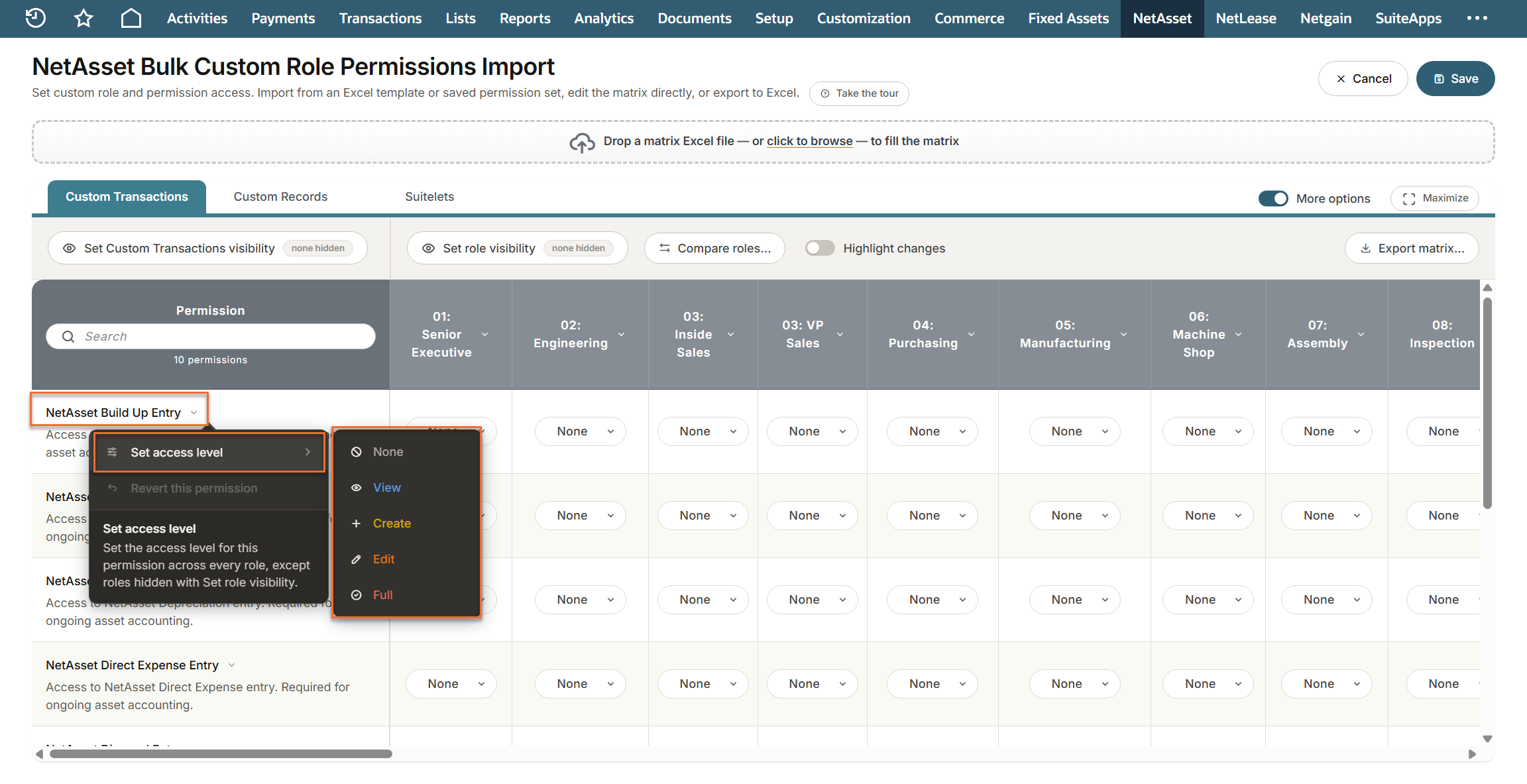Open the 03: VP Sales column menu
1527x784 pixels.
(840, 335)
